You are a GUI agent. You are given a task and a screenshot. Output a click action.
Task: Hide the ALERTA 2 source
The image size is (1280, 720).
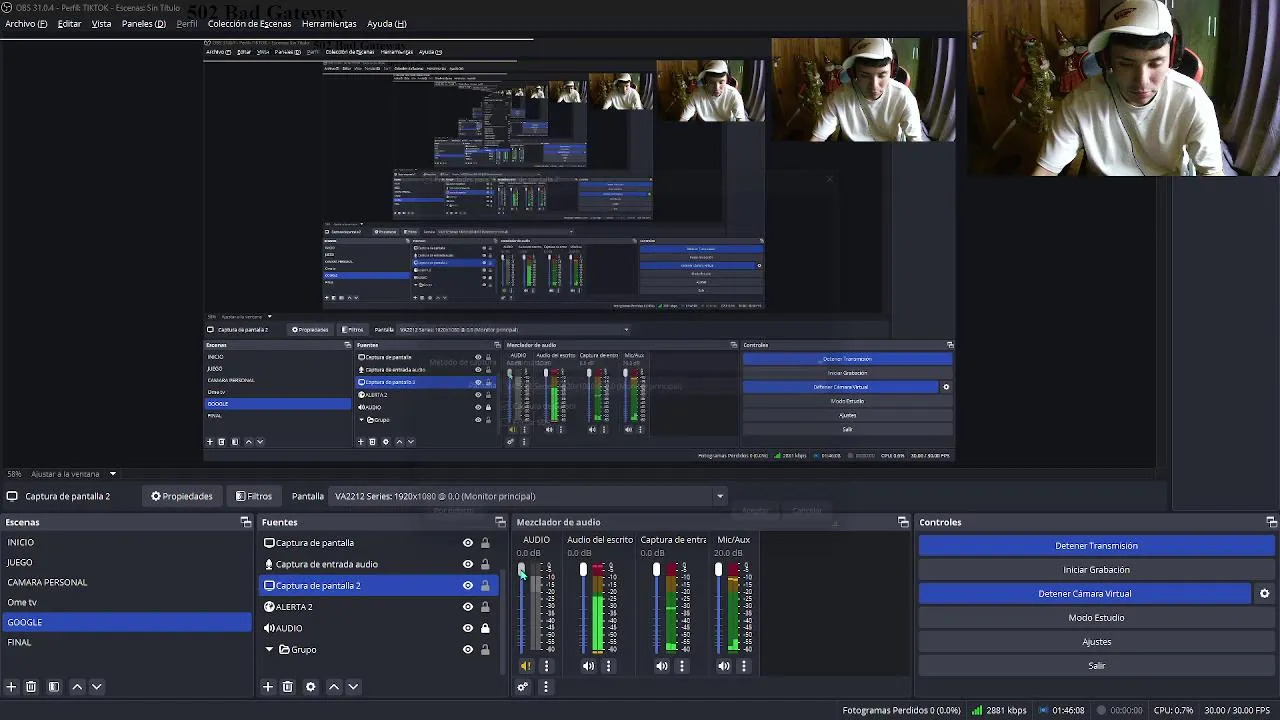[x=467, y=607]
